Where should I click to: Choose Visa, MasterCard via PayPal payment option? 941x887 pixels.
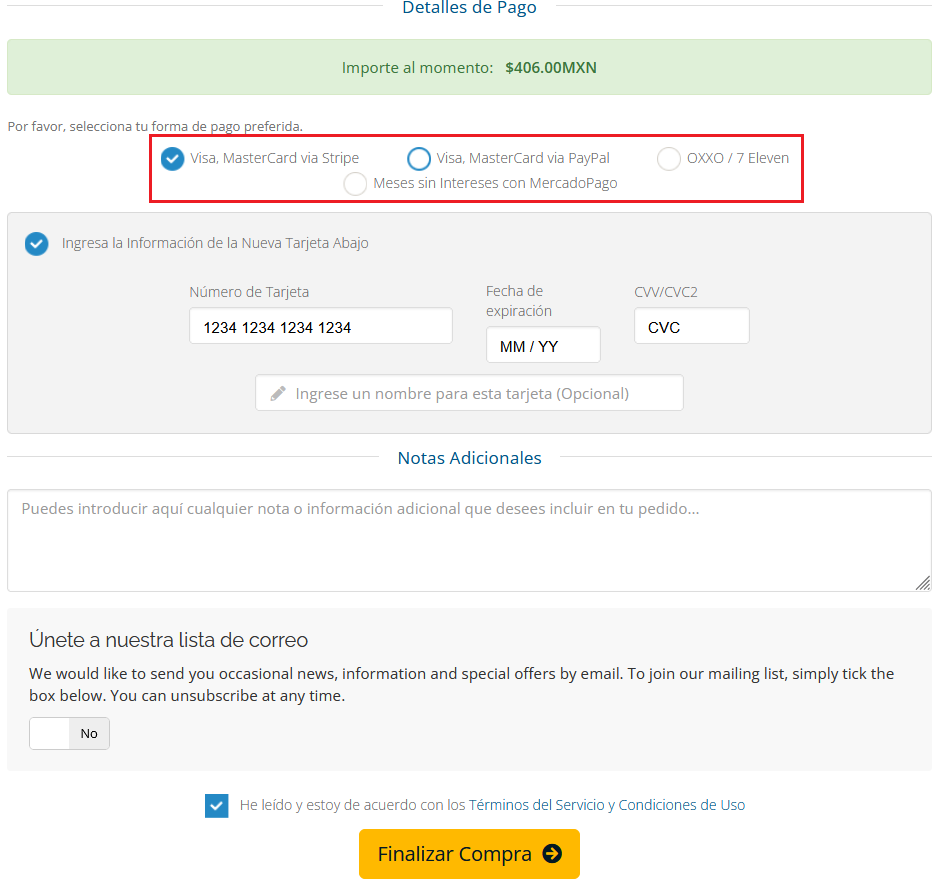point(419,158)
